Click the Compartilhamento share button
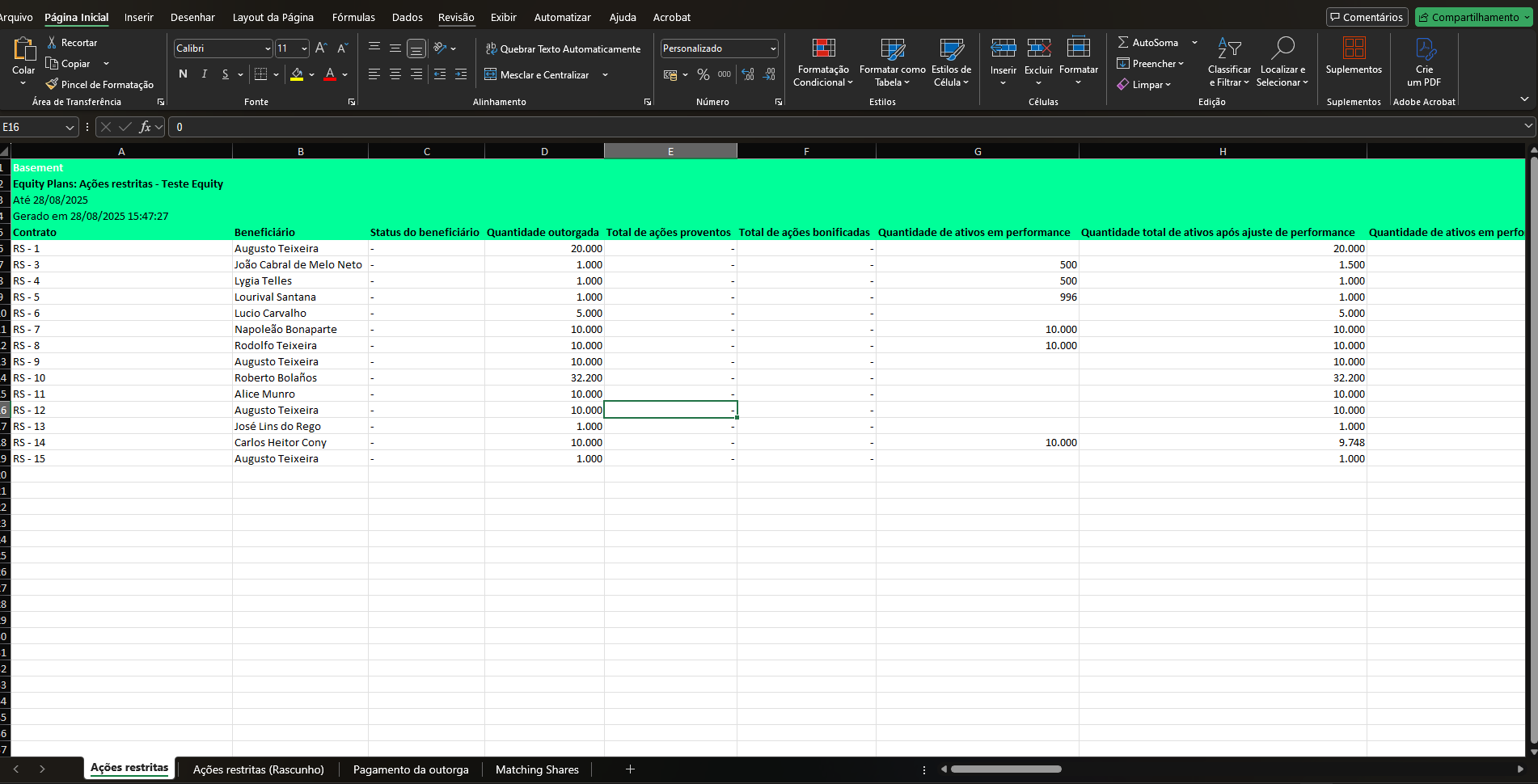 tap(1473, 17)
